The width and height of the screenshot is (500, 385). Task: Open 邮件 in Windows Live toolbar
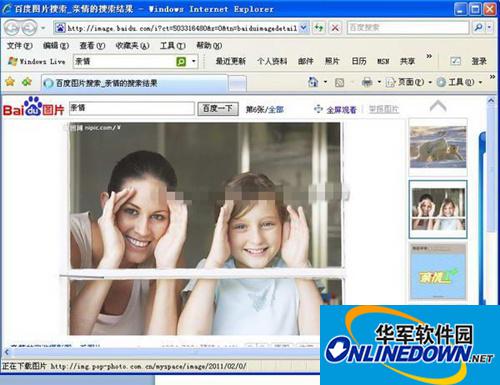coord(306,61)
